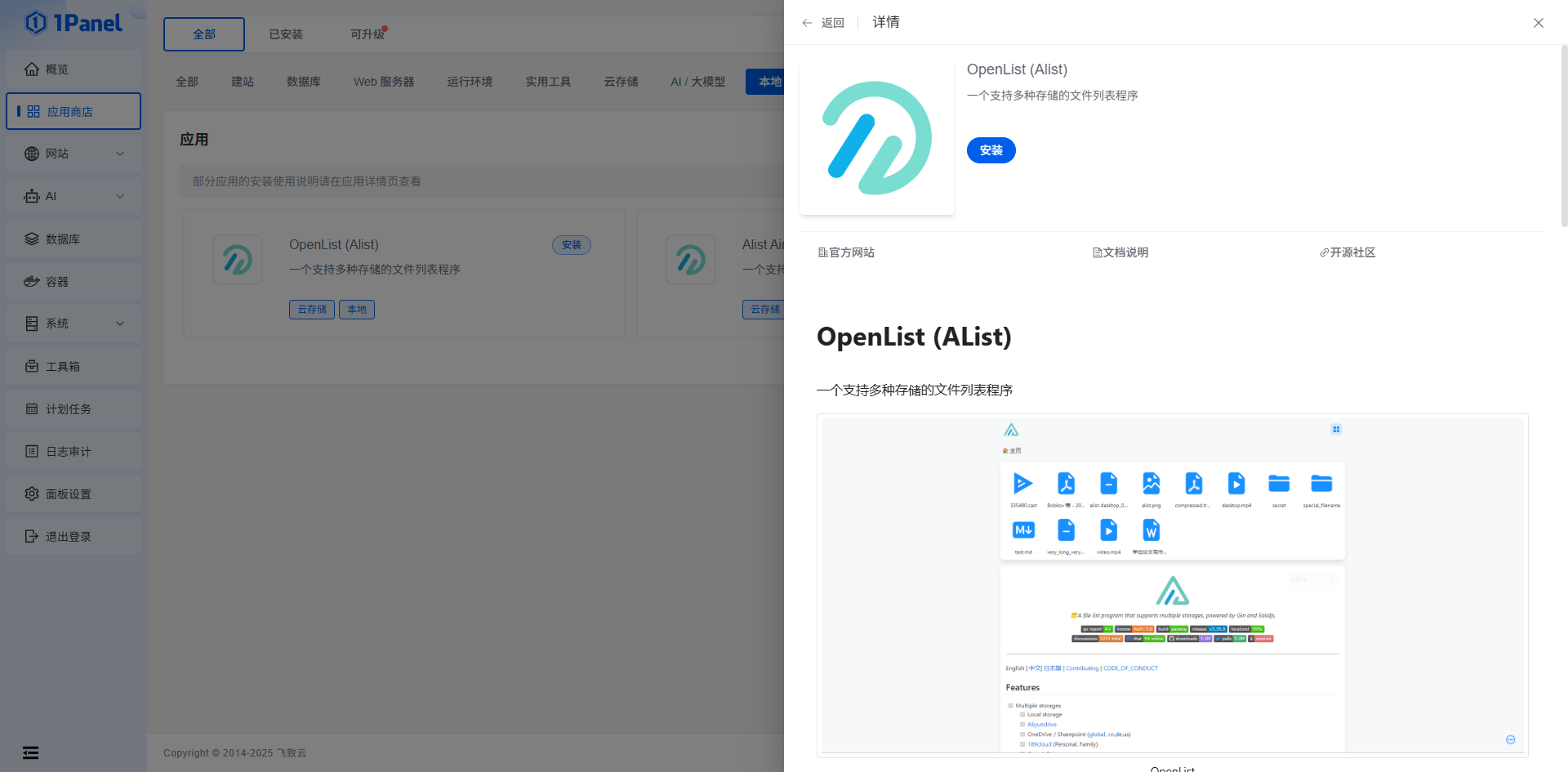Open 数据库 stacked-layers icon

[x=32, y=239]
